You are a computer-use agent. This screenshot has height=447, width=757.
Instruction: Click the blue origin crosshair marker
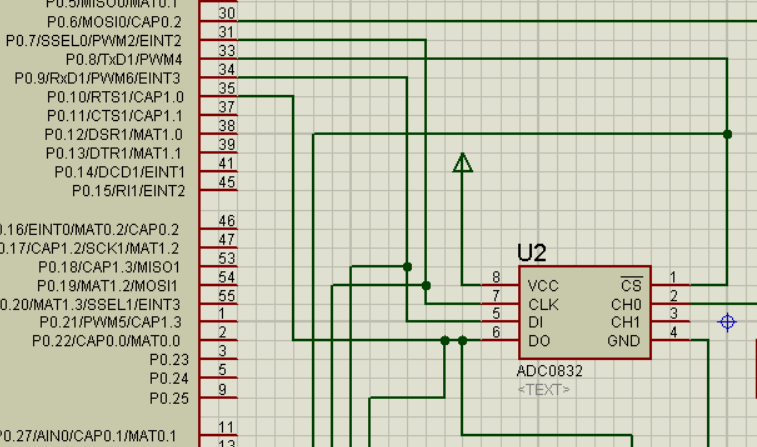[x=728, y=322]
